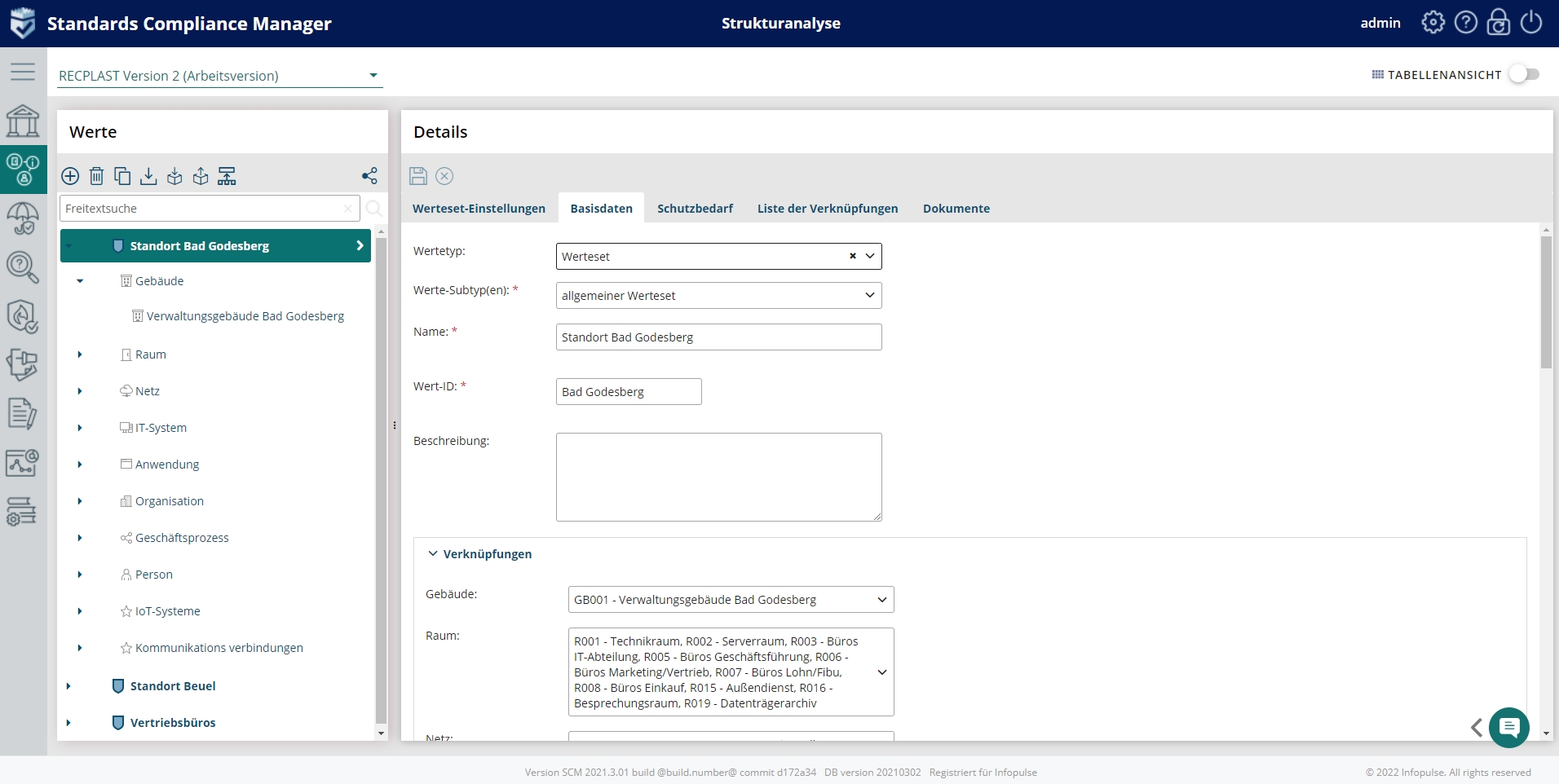Viewport: 1559px width, 784px height.
Task: Add a new asset with plus icon
Action: point(70,176)
